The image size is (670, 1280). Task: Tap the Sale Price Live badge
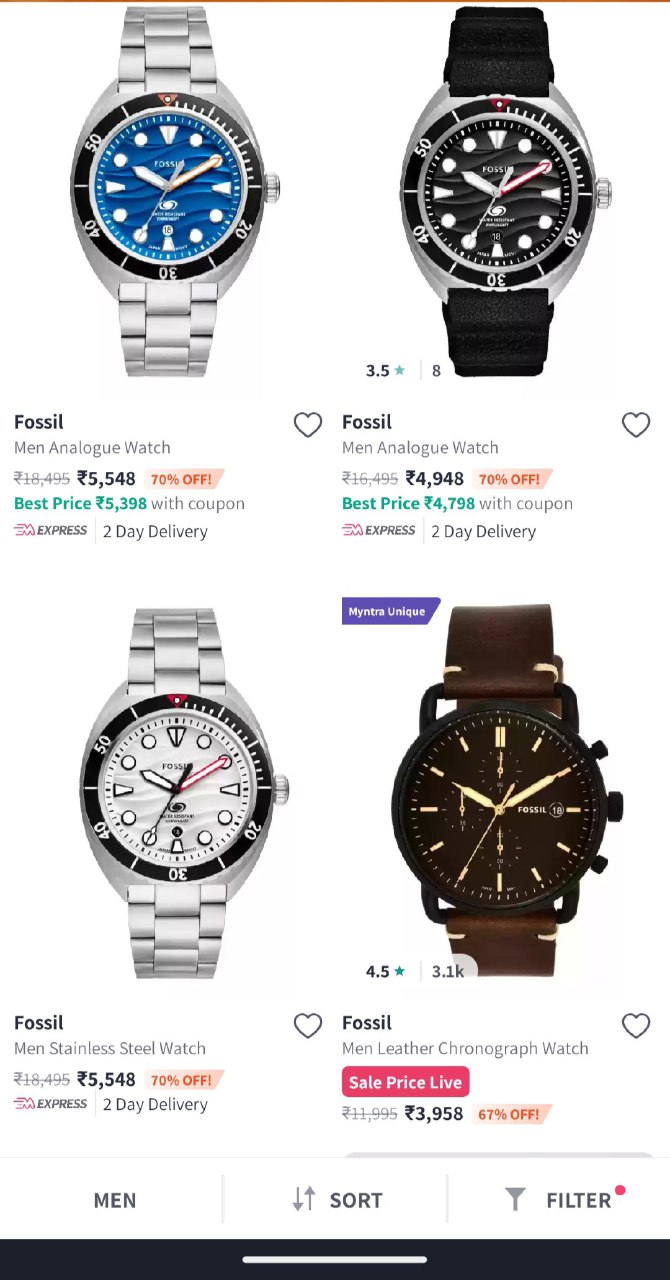click(x=405, y=1081)
